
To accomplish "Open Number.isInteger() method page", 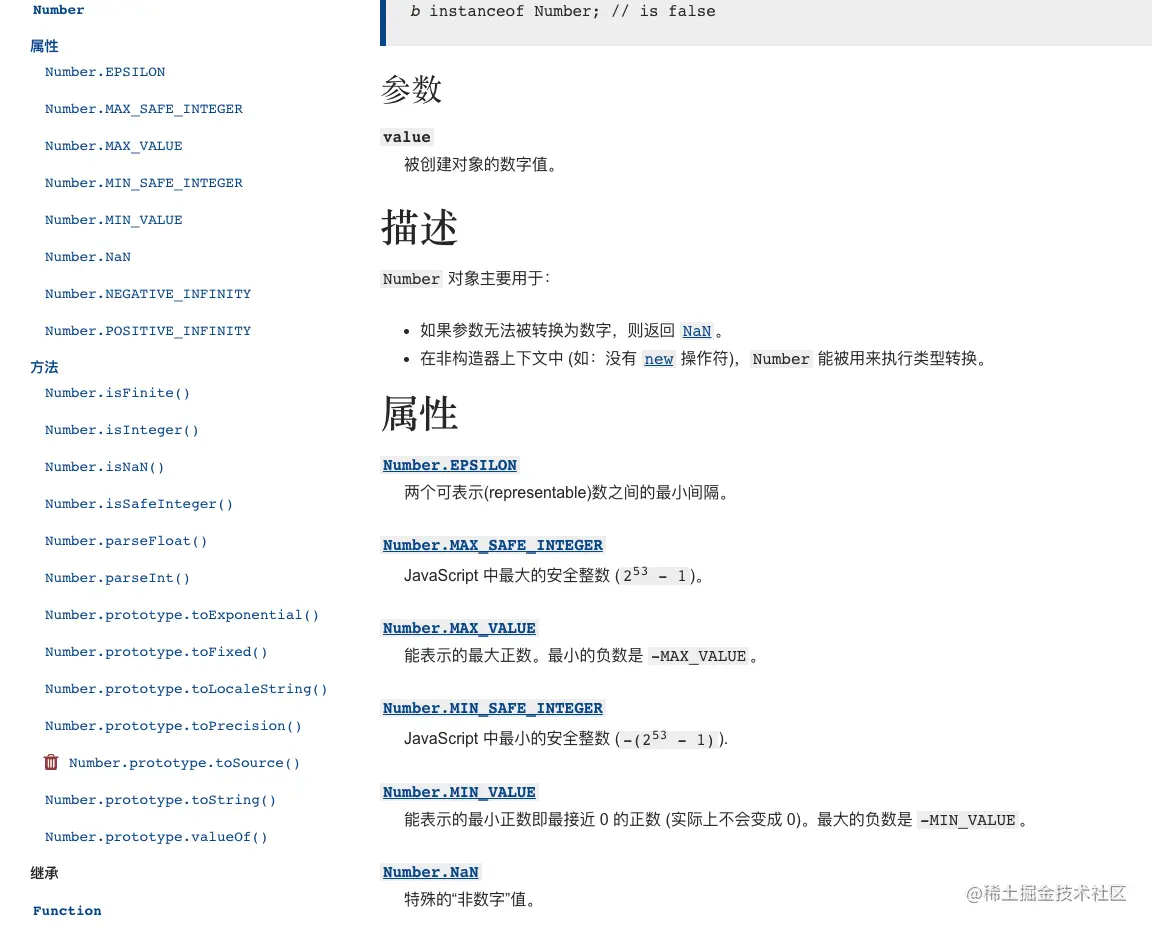I will click(122, 430).
